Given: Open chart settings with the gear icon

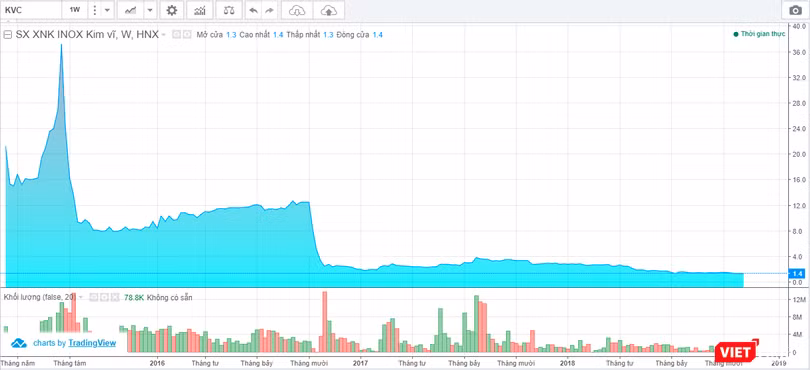Looking at the screenshot, I should pos(172,10).
